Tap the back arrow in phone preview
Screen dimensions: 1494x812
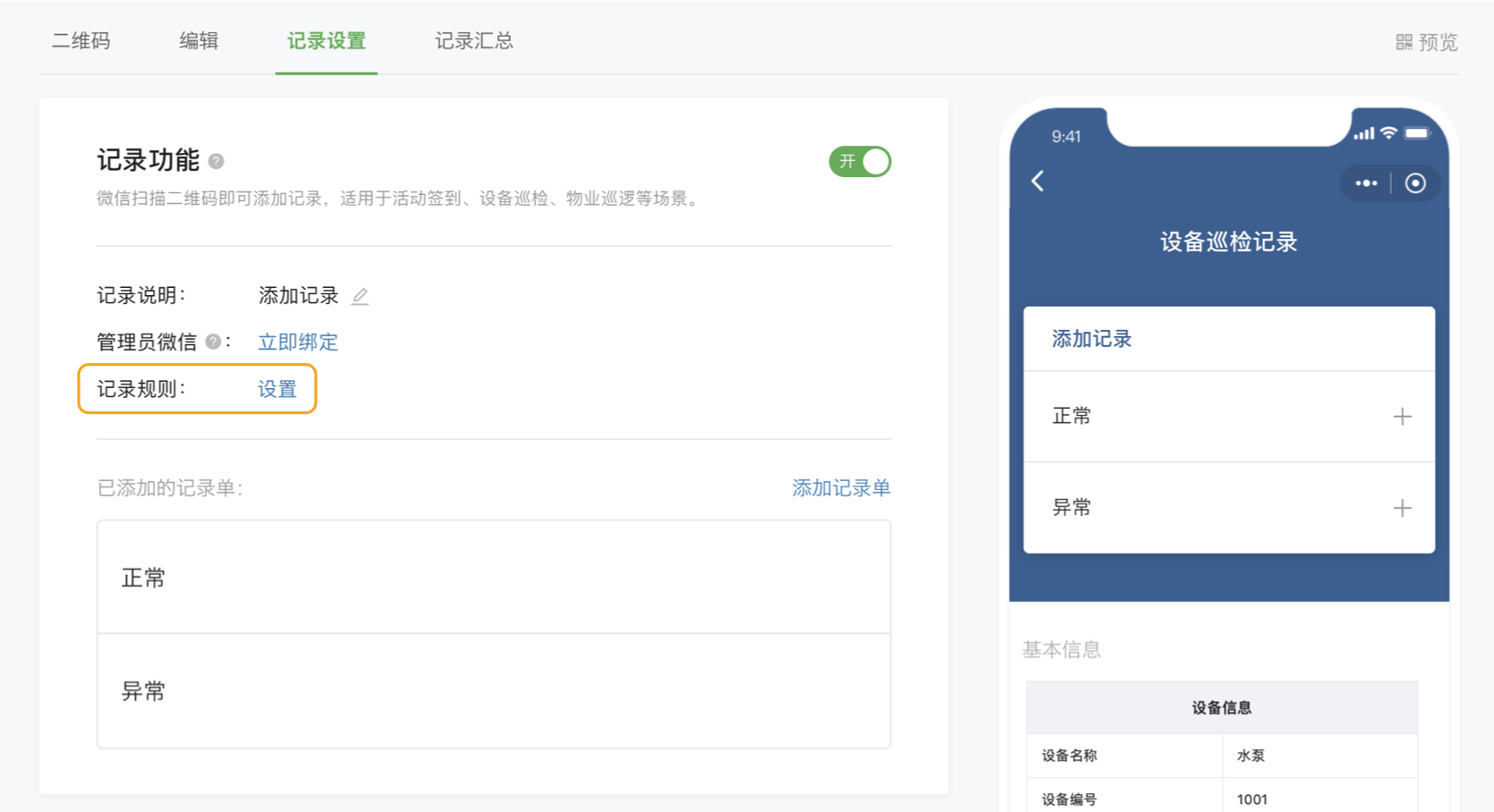click(1038, 182)
